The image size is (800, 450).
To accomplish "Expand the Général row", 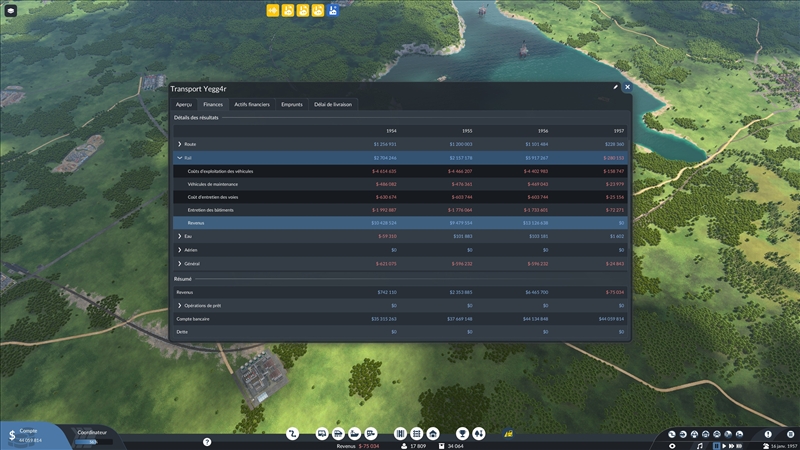I will pyautogui.click(x=180, y=264).
